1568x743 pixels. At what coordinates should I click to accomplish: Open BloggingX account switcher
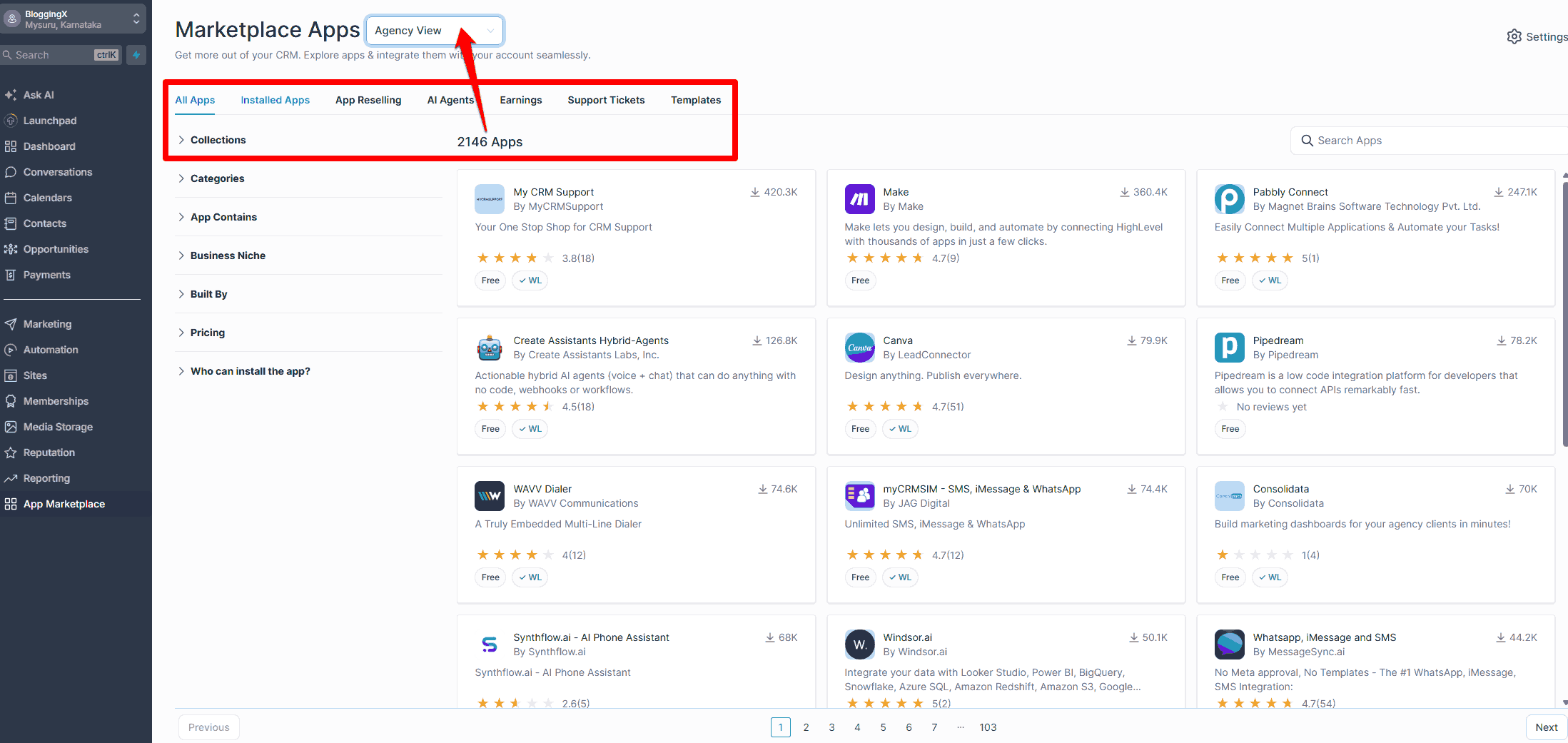tap(74, 19)
